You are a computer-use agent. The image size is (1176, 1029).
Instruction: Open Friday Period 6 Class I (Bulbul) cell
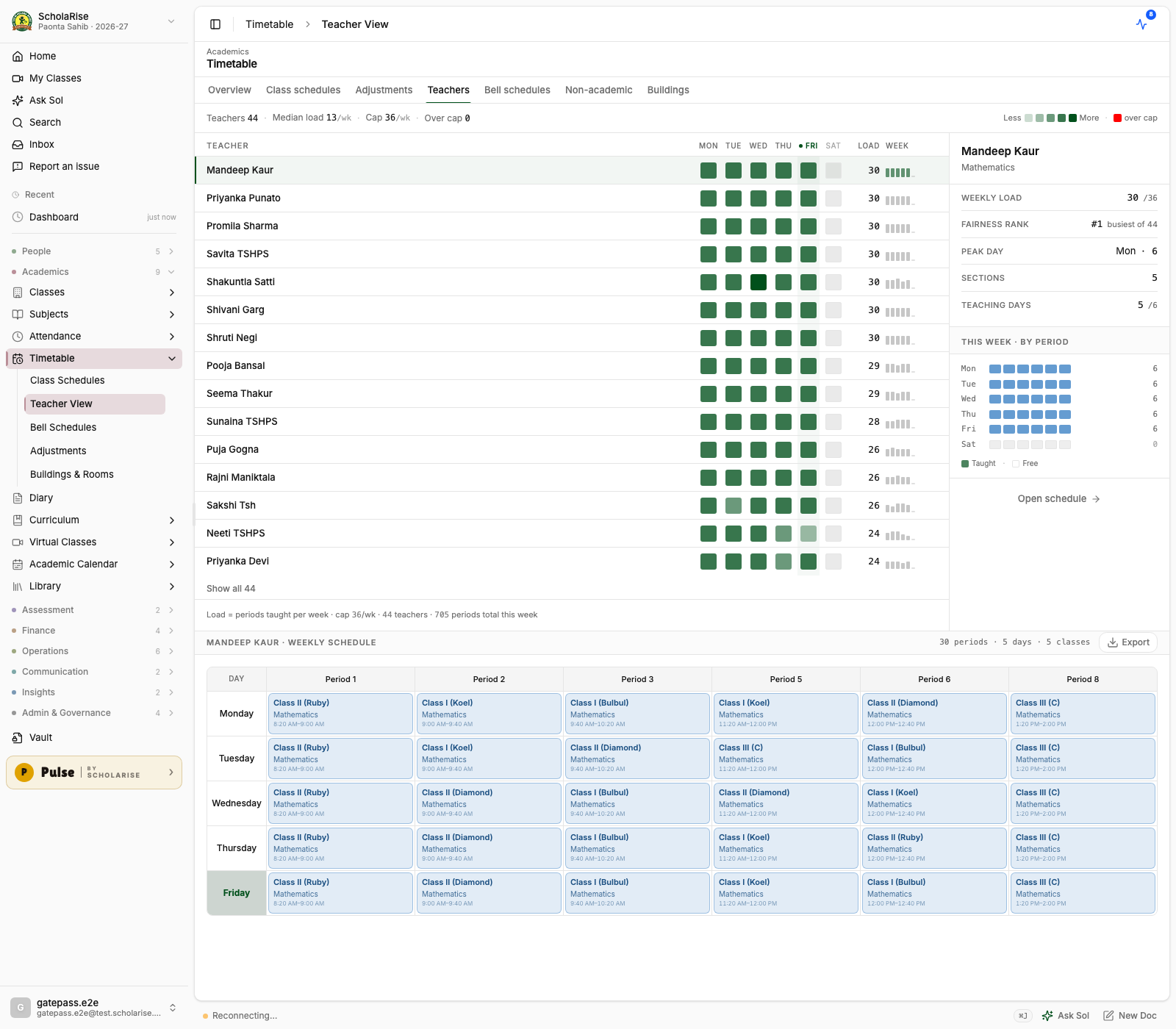point(934,893)
